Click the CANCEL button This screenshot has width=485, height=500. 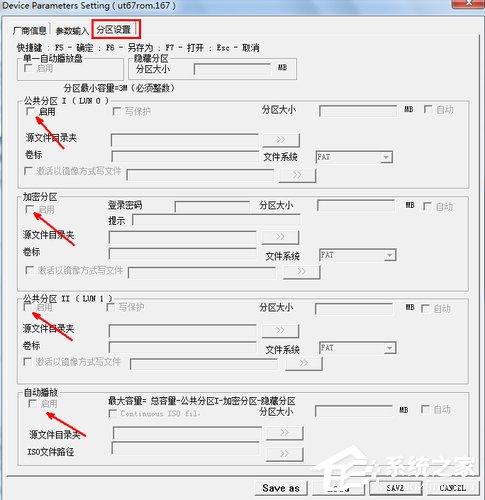[x=452, y=488]
